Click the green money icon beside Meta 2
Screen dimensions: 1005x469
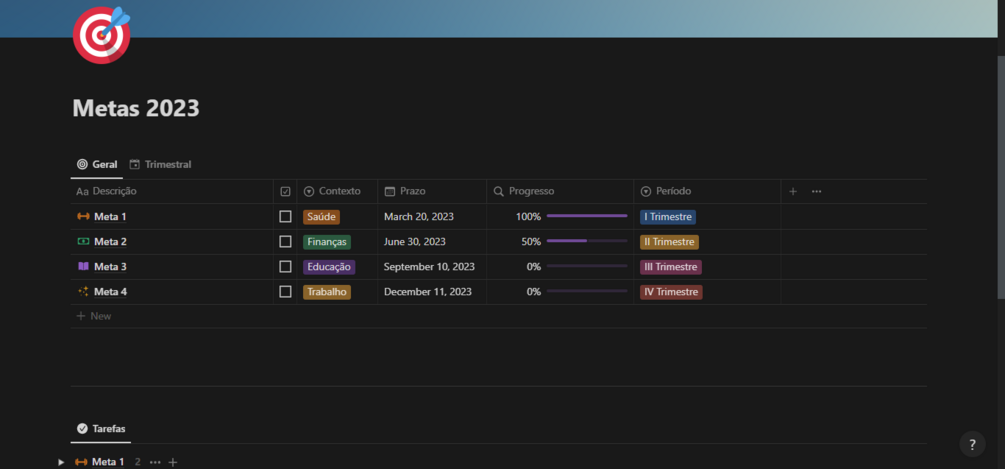click(83, 242)
